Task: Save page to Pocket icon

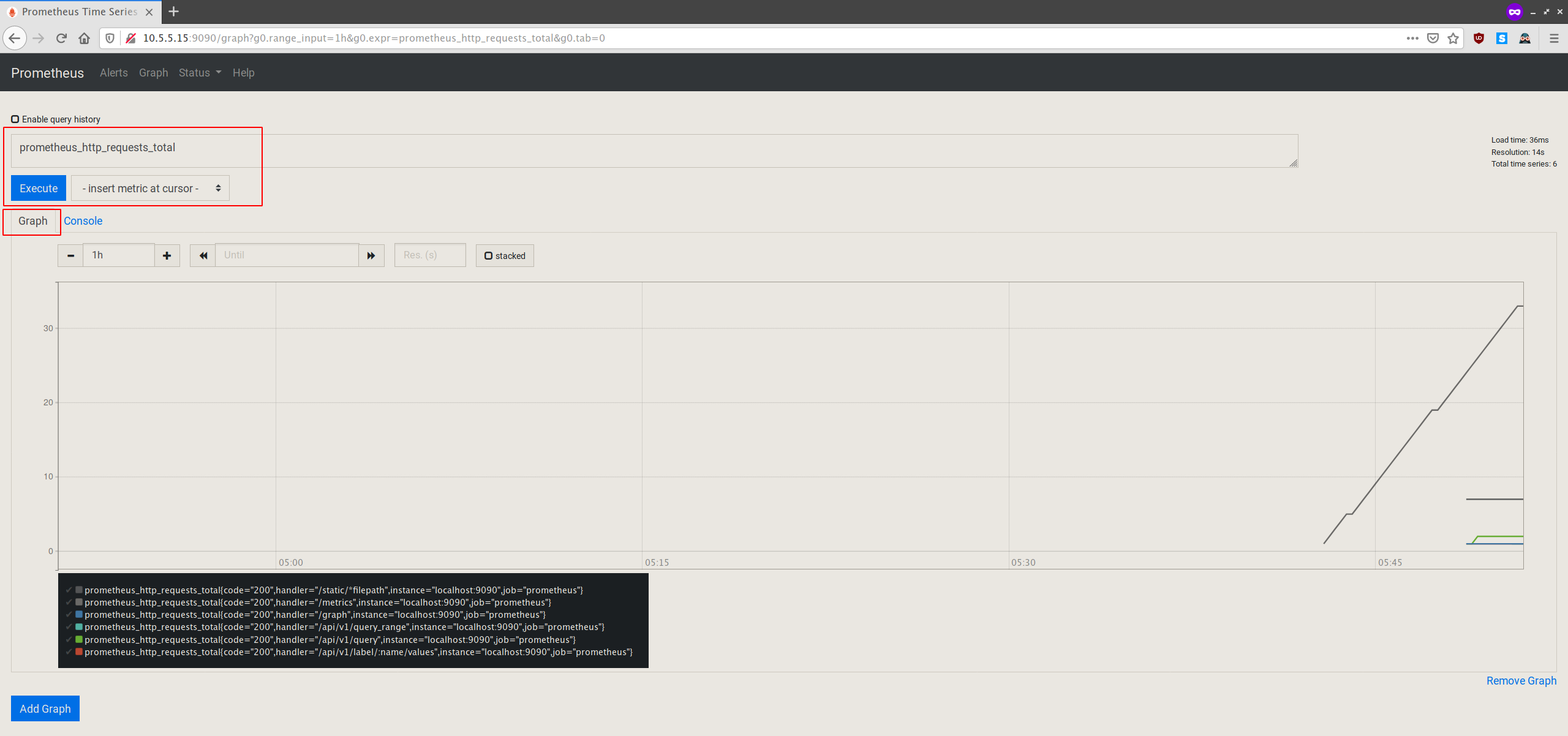Action: tap(1433, 38)
